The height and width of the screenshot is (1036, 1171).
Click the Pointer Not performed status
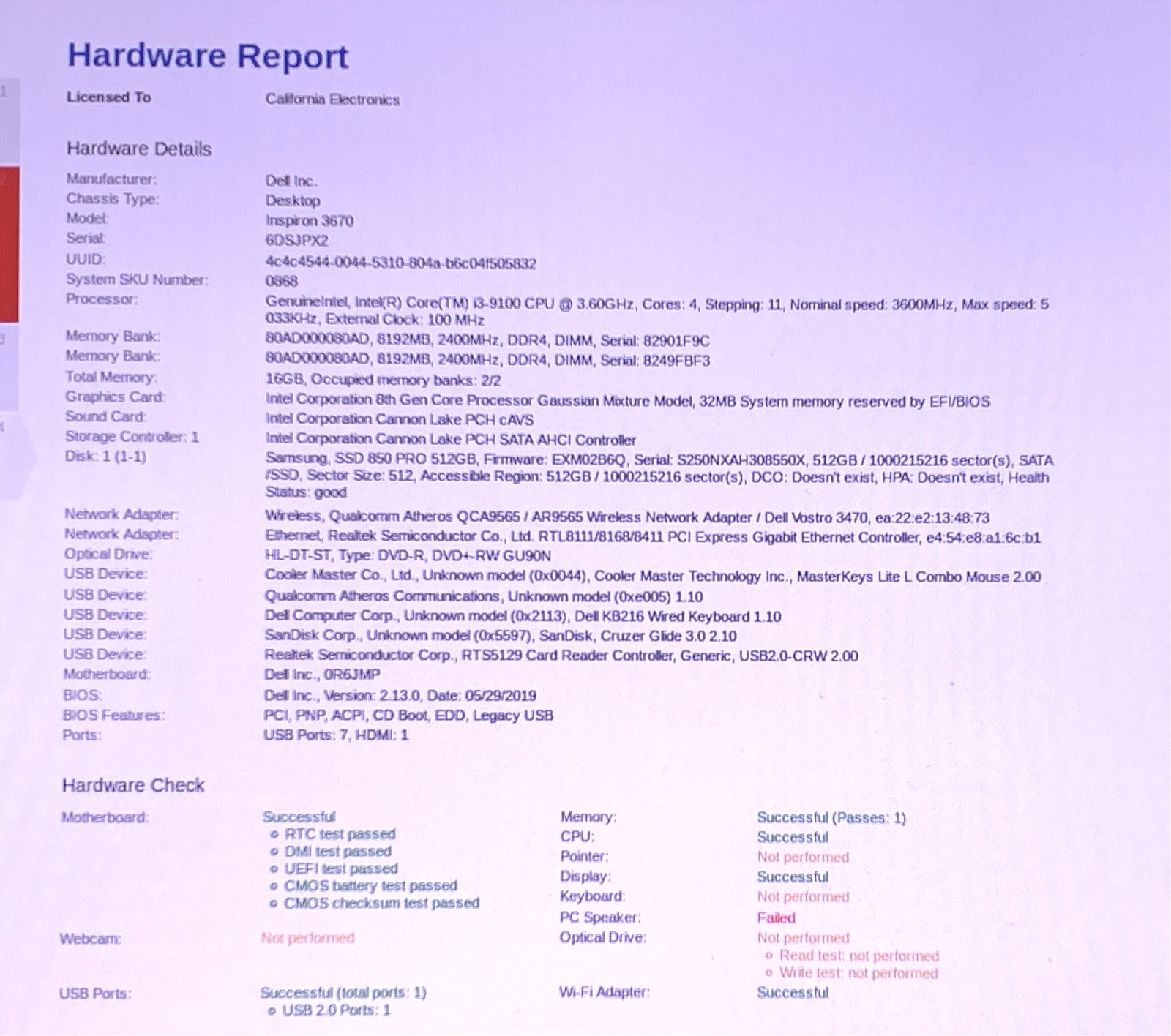803,857
